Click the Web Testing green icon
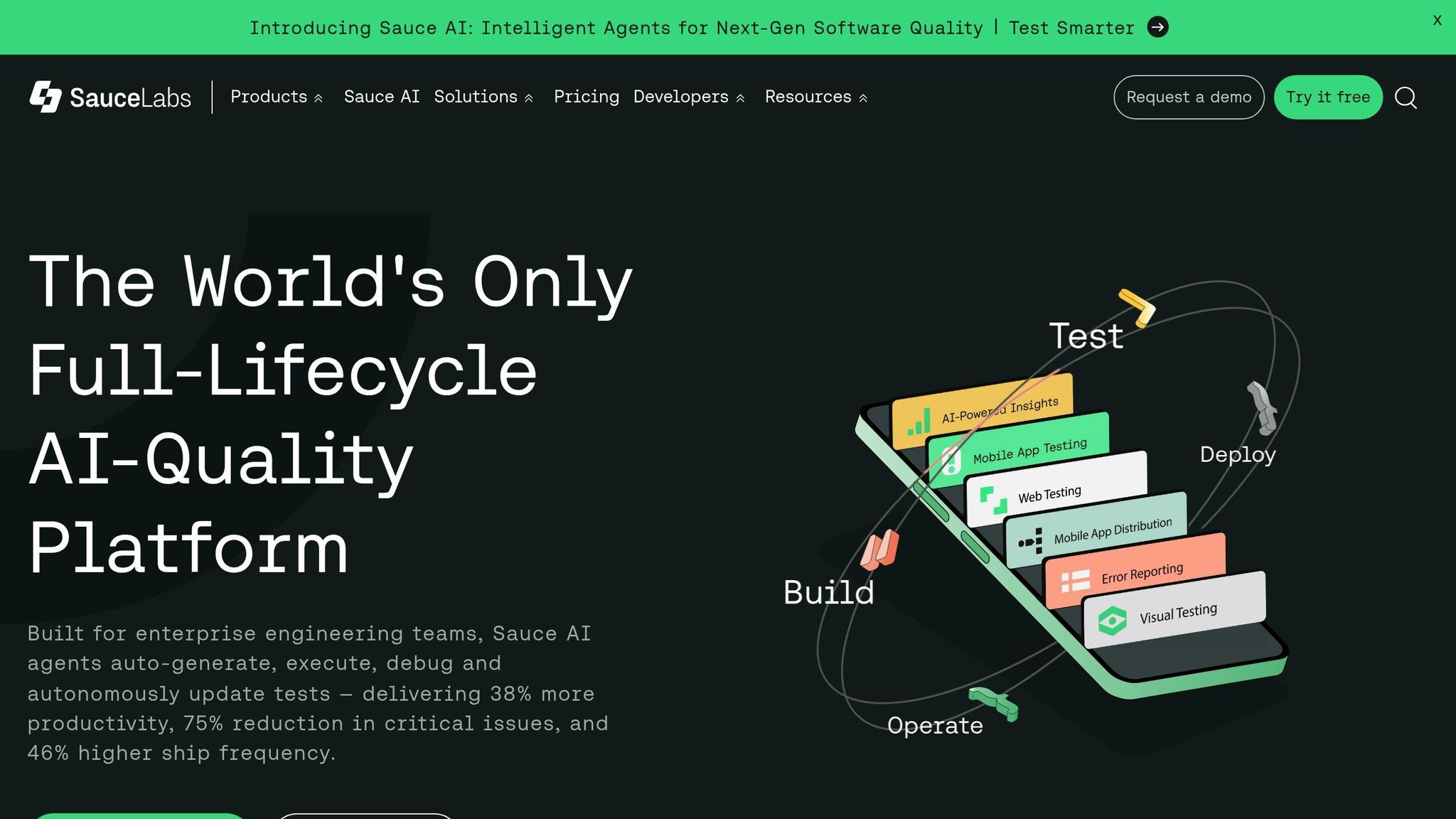 (993, 500)
